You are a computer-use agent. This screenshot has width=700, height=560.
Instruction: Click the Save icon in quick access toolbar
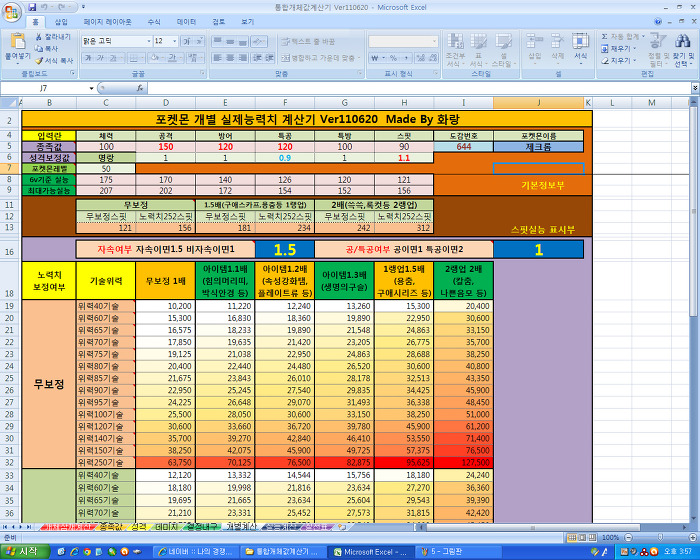point(34,6)
